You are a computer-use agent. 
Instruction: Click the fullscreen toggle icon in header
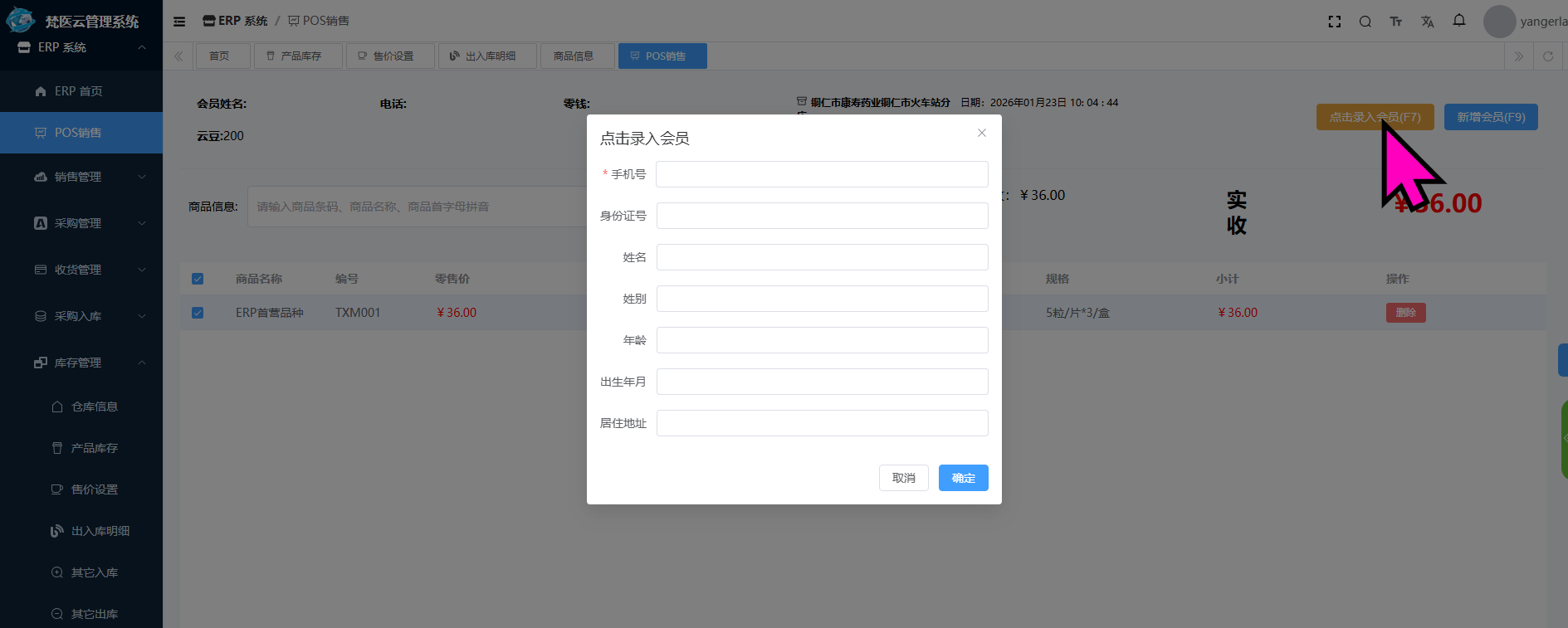tap(1334, 22)
